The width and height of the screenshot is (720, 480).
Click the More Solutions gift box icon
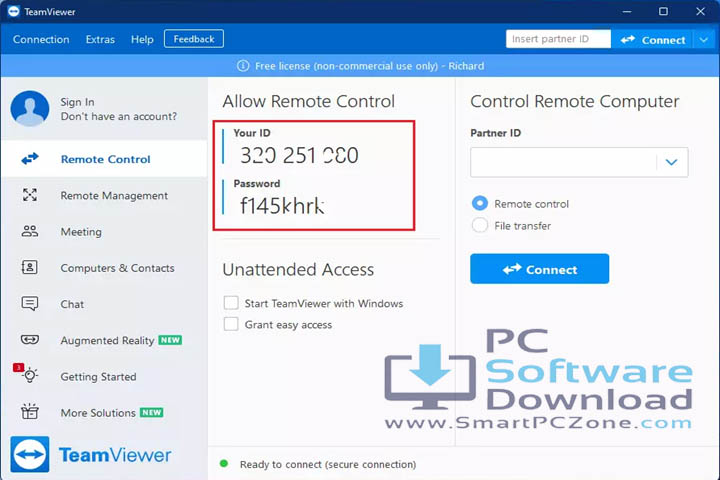[30, 411]
